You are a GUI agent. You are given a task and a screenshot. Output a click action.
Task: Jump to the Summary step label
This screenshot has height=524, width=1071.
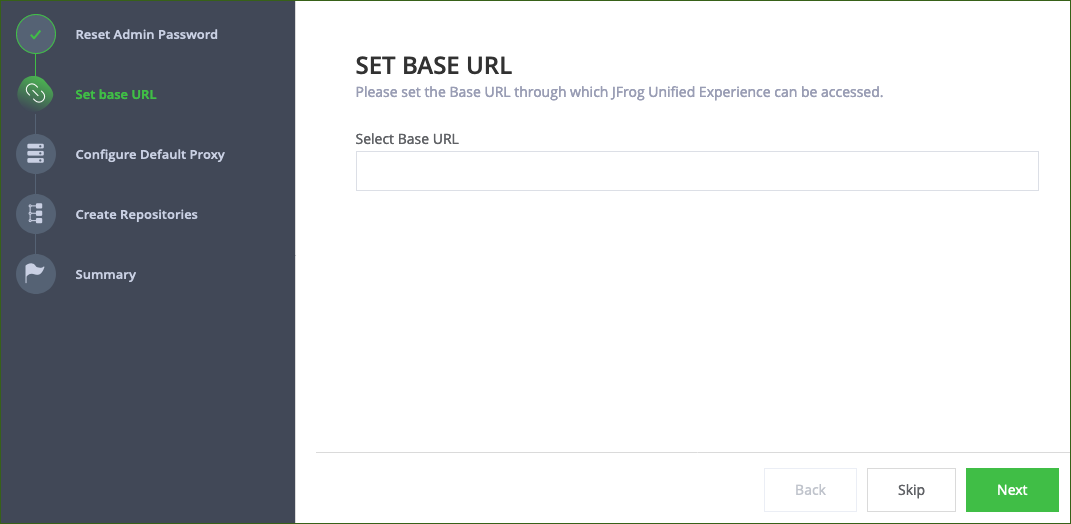point(105,275)
